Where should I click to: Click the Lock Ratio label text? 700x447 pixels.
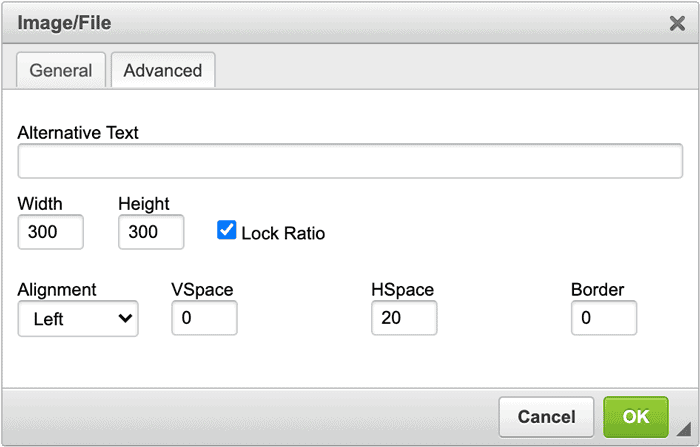click(x=283, y=234)
